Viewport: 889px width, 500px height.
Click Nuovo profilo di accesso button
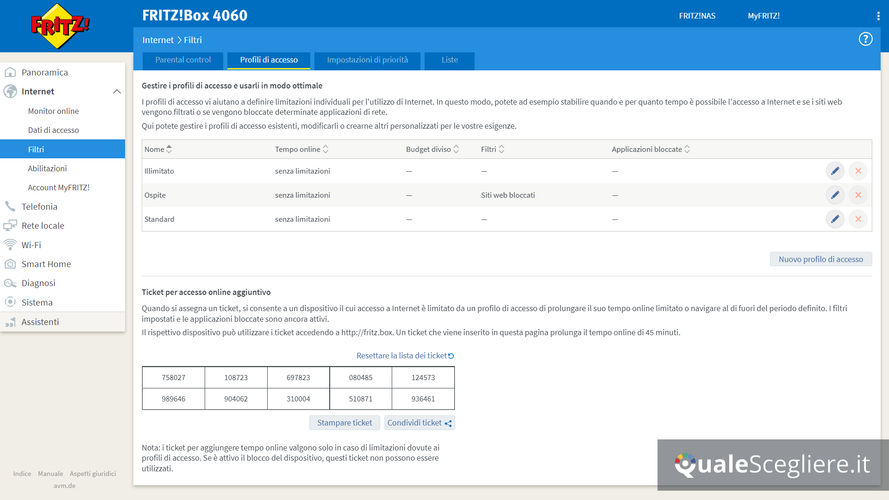[x=820, y=259]
